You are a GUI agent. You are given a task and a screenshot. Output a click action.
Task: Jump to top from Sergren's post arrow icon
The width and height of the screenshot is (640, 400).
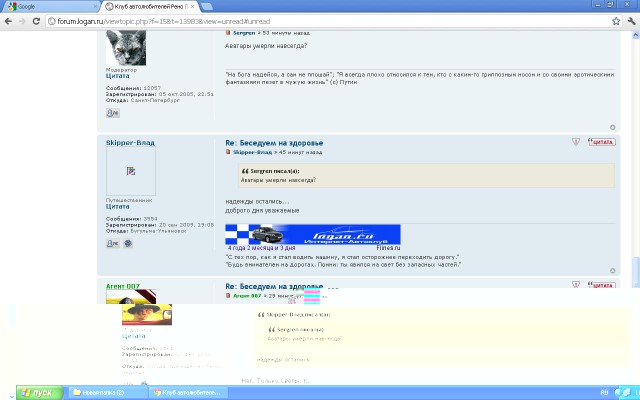[612, 127]
